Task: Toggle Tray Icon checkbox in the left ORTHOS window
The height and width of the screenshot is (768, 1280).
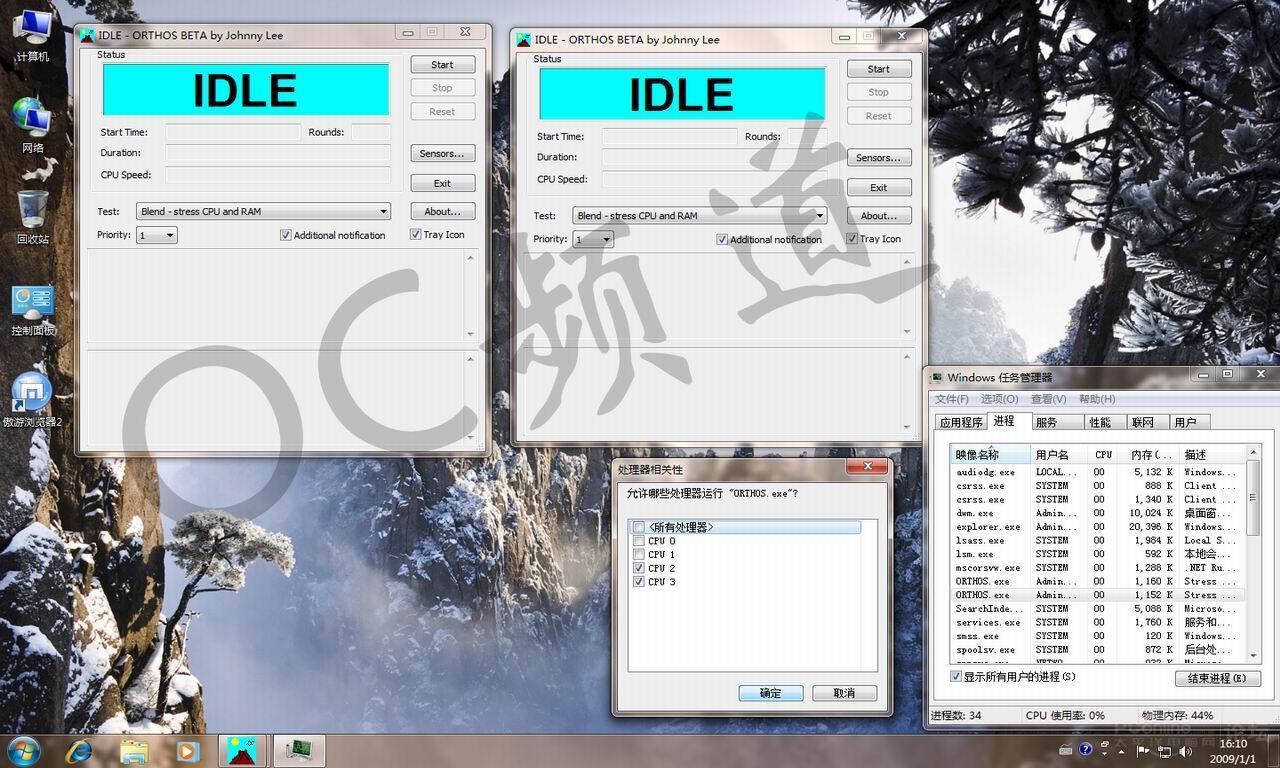Action: pyautogui.click(x=415, y=234)
